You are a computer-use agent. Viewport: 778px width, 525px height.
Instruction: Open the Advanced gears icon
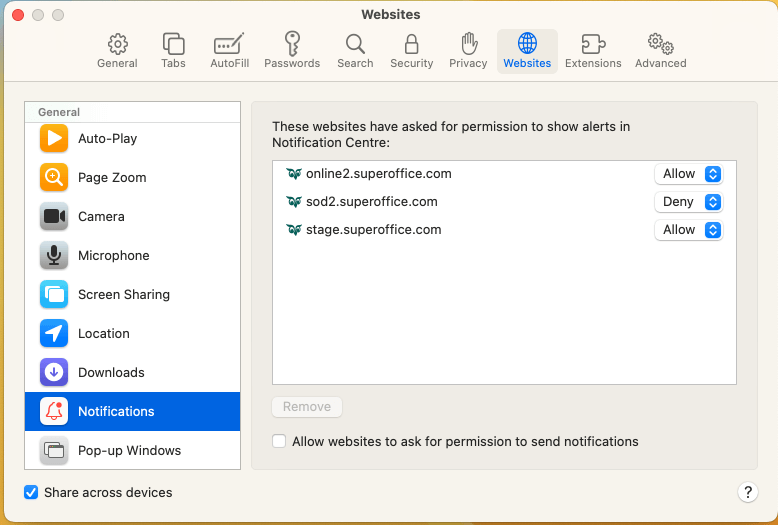(660, 44)
